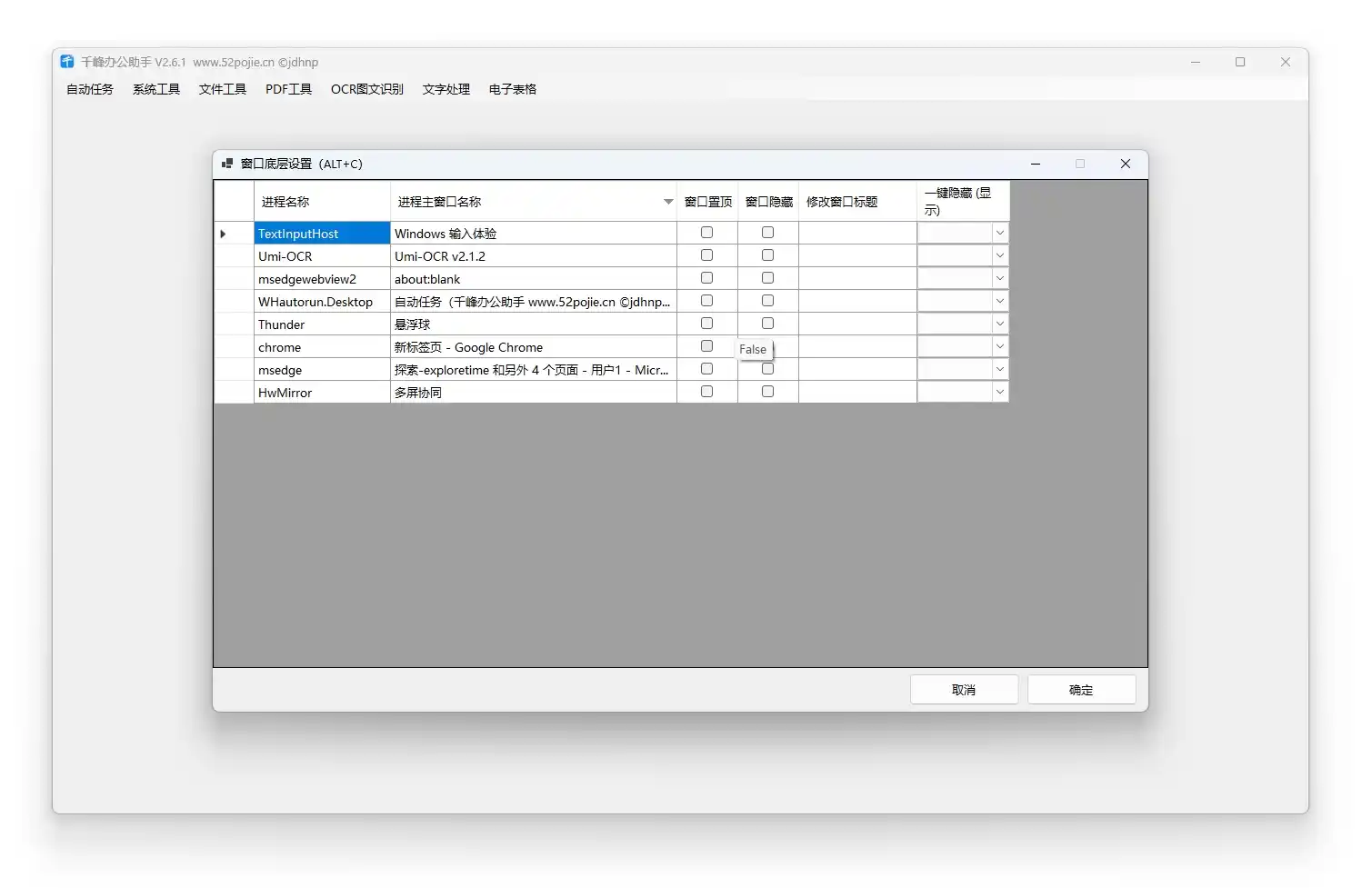Click the 修改窗口标题 column header
The height and width of the screenshot is (888, 1372).
click(857, 202)
